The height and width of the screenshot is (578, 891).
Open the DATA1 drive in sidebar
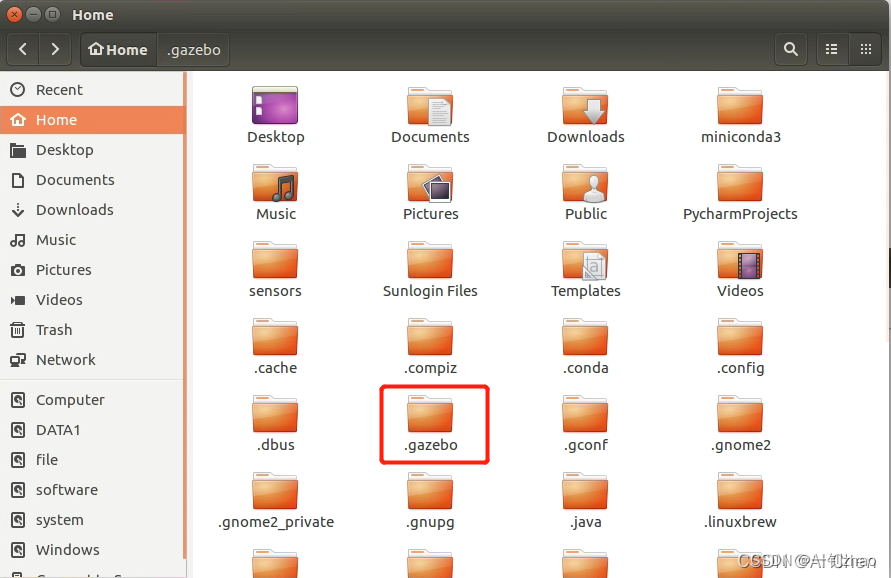coord(93,430)
